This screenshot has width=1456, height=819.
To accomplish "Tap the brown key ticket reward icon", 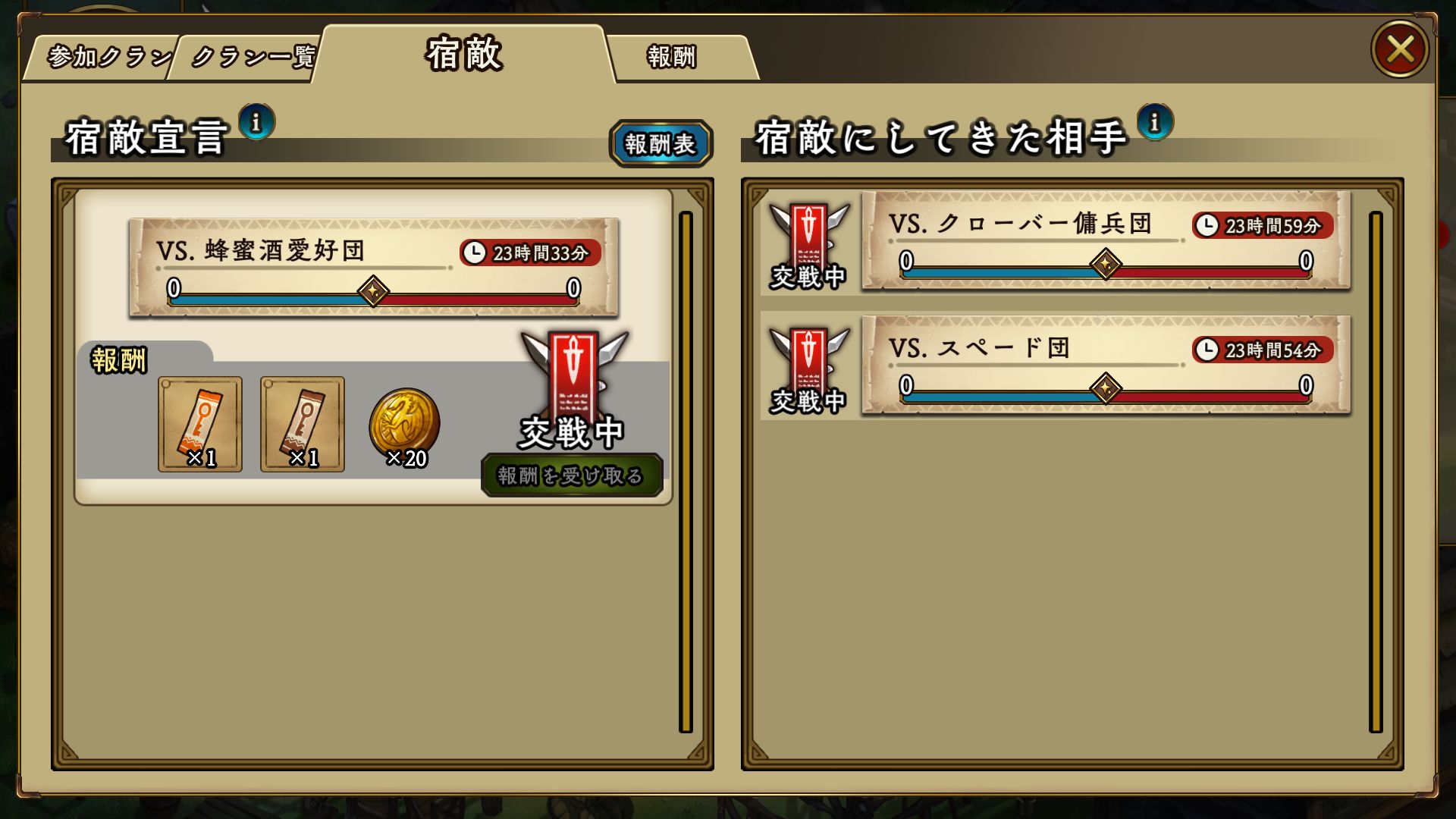I will (x=303, y=424).
